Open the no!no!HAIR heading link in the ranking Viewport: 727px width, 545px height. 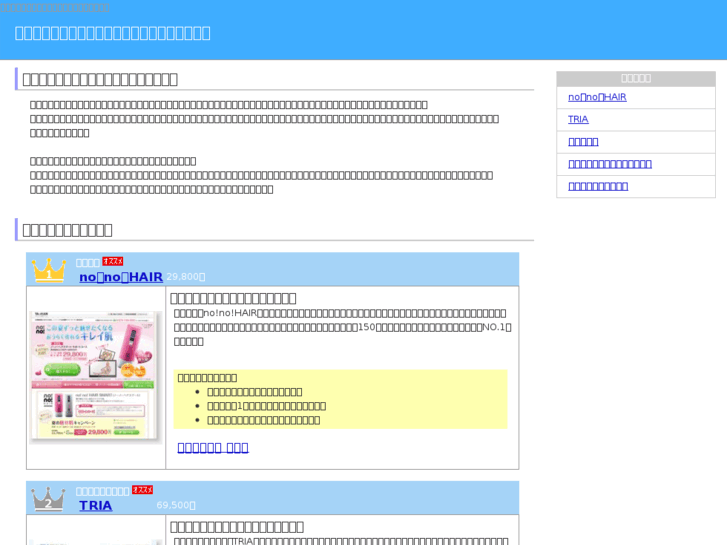click(121, 277)
